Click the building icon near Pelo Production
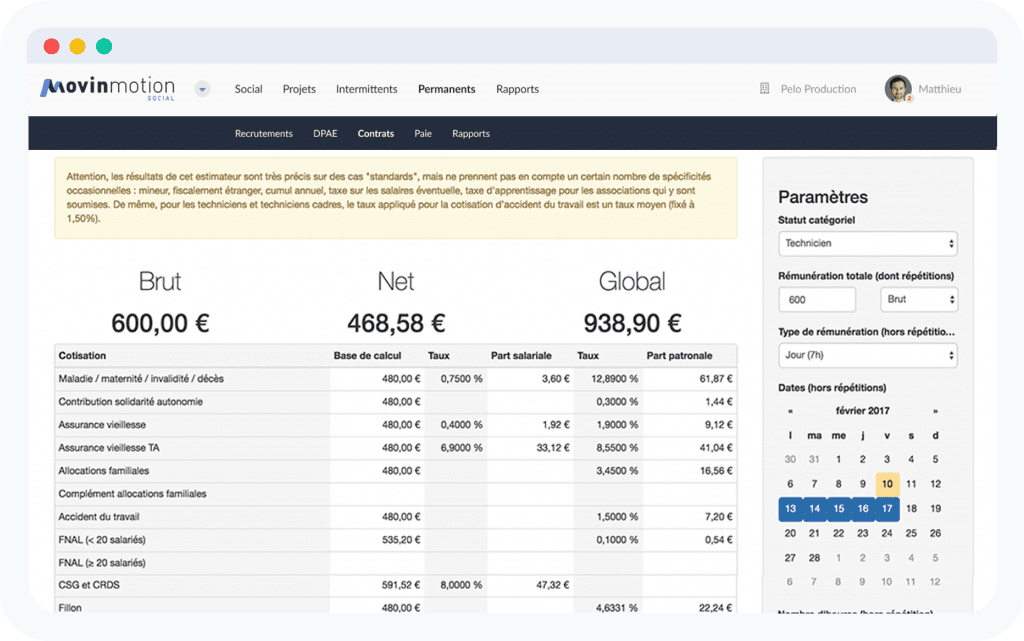This screenshot has width=1024, height=641. coord(765,89)
